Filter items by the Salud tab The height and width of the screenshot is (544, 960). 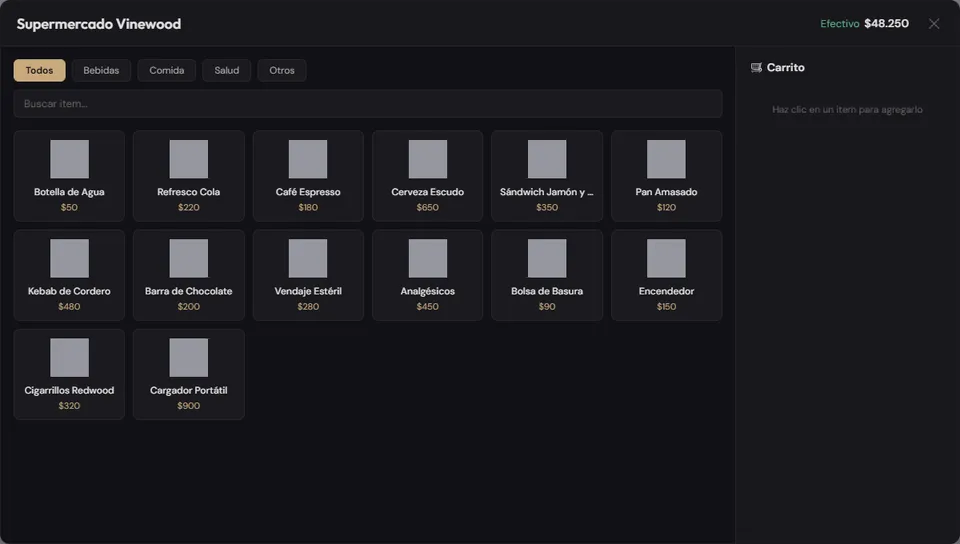click(x=227, y=70)
